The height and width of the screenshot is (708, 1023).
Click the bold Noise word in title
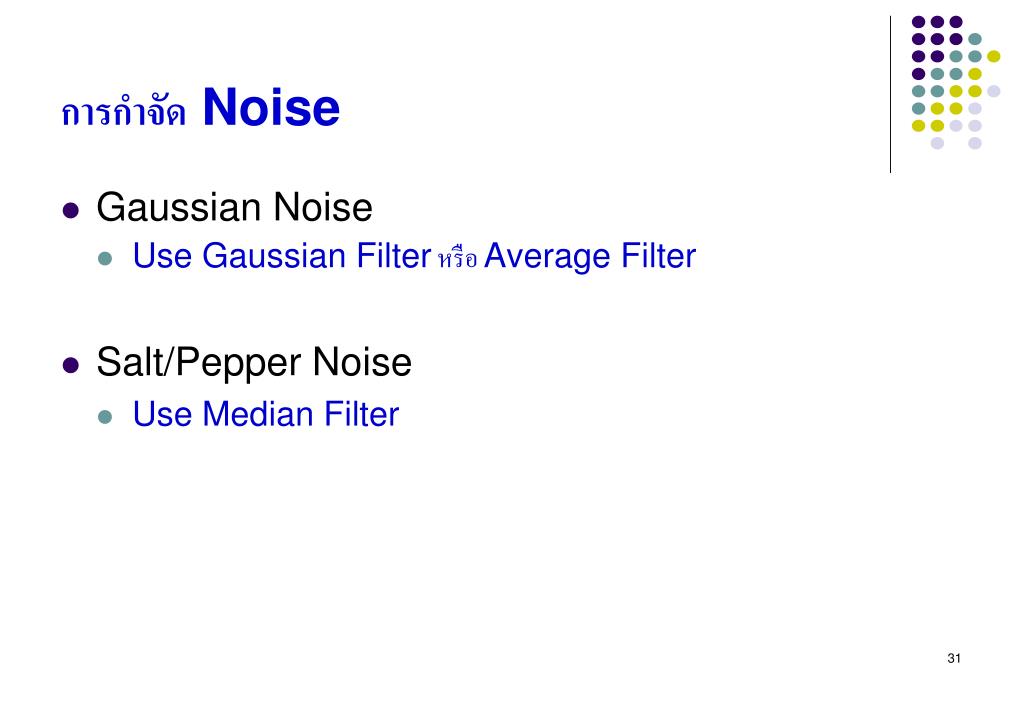point(271,107)
